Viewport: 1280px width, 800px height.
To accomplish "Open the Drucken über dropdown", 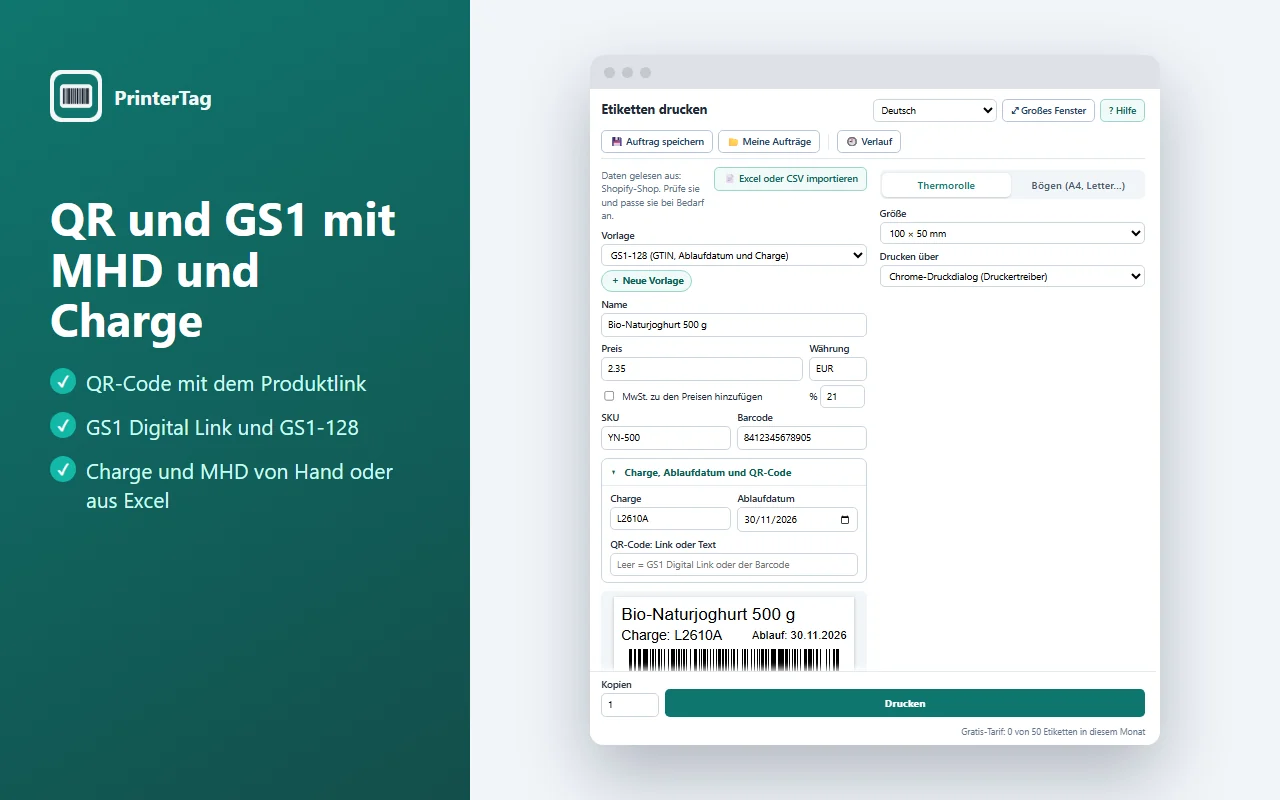I will tap(1012, 276).
